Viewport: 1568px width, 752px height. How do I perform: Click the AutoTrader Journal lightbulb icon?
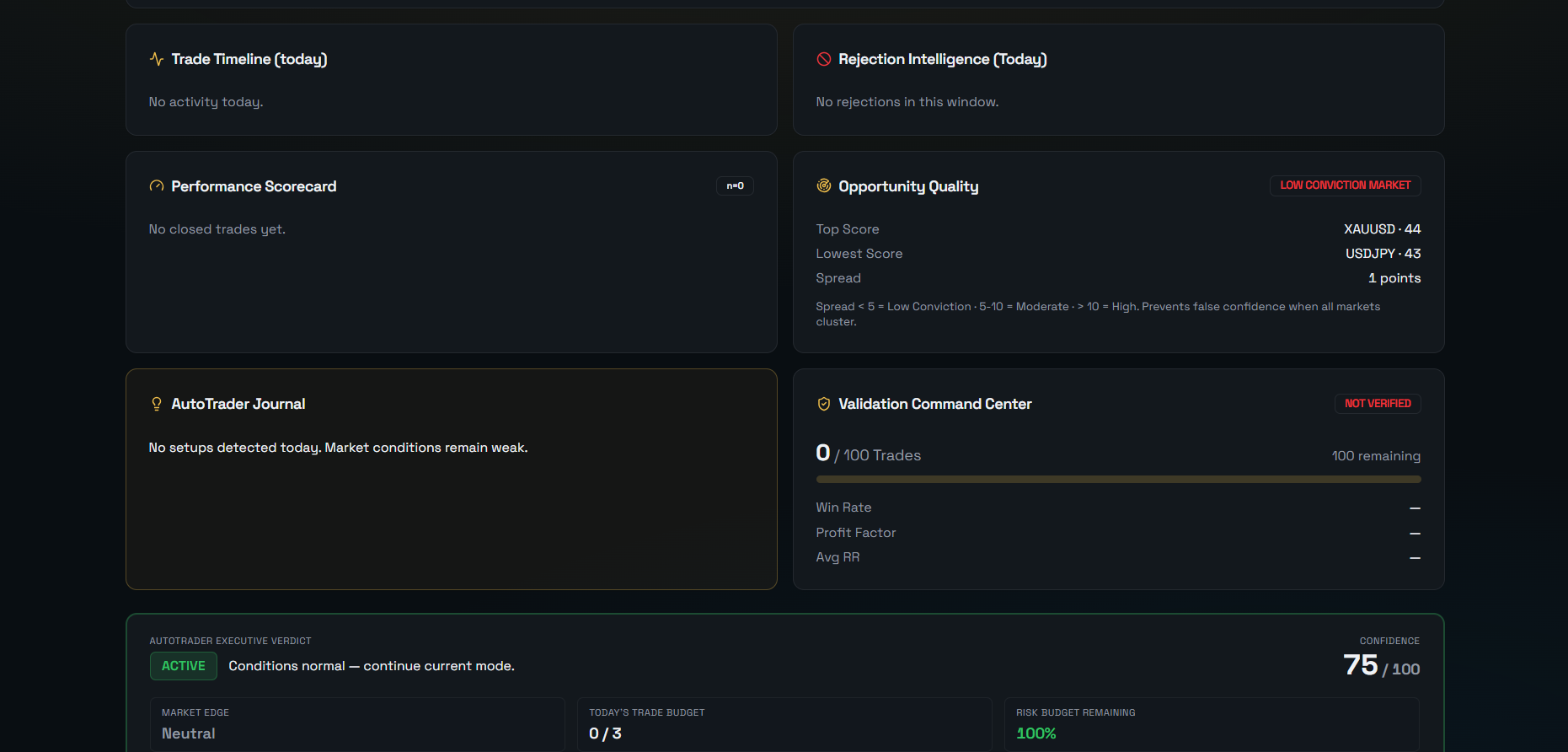(157, 404)
